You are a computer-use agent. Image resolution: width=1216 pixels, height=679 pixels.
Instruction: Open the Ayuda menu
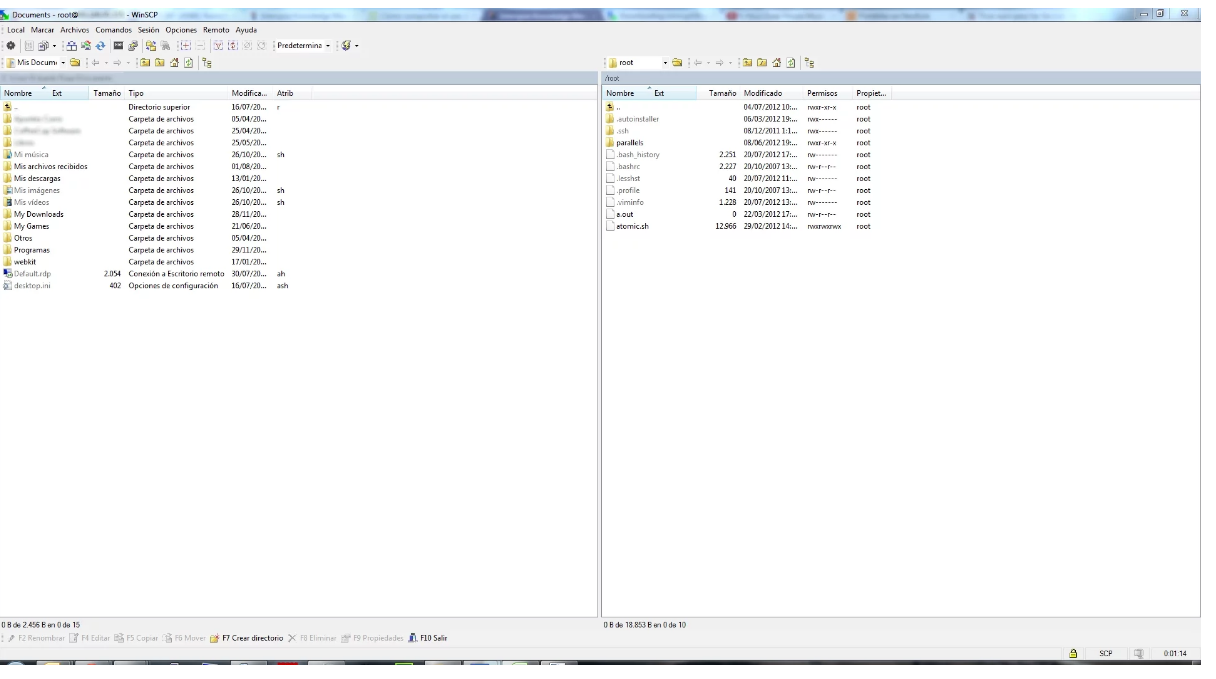(246, 30)
